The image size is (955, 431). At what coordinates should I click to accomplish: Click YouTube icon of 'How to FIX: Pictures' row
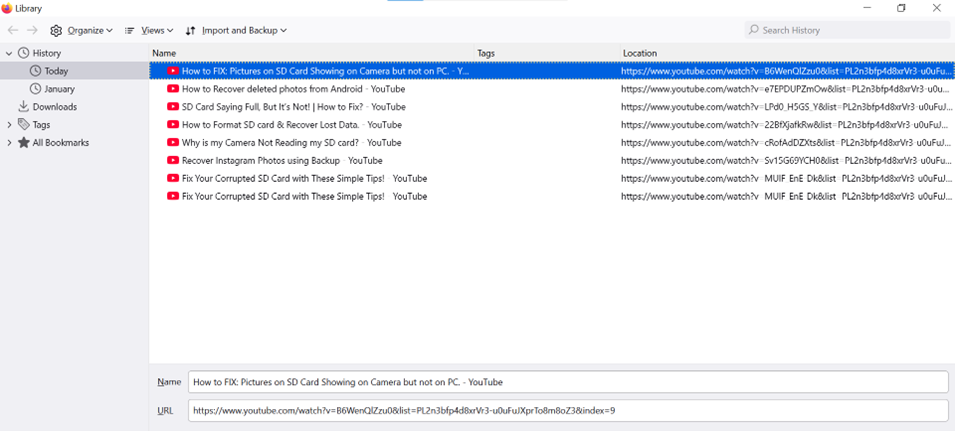pos(173,71)
